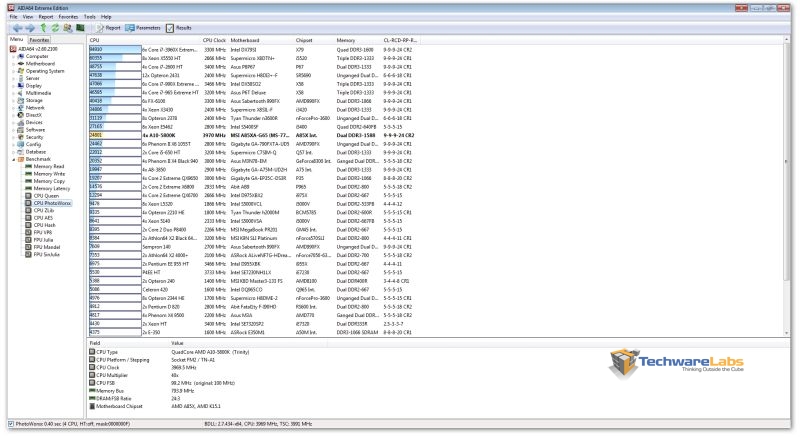Select the 12x Opteron 2431 row
This screenshot has height=437, width=800.
pos(252,75)
